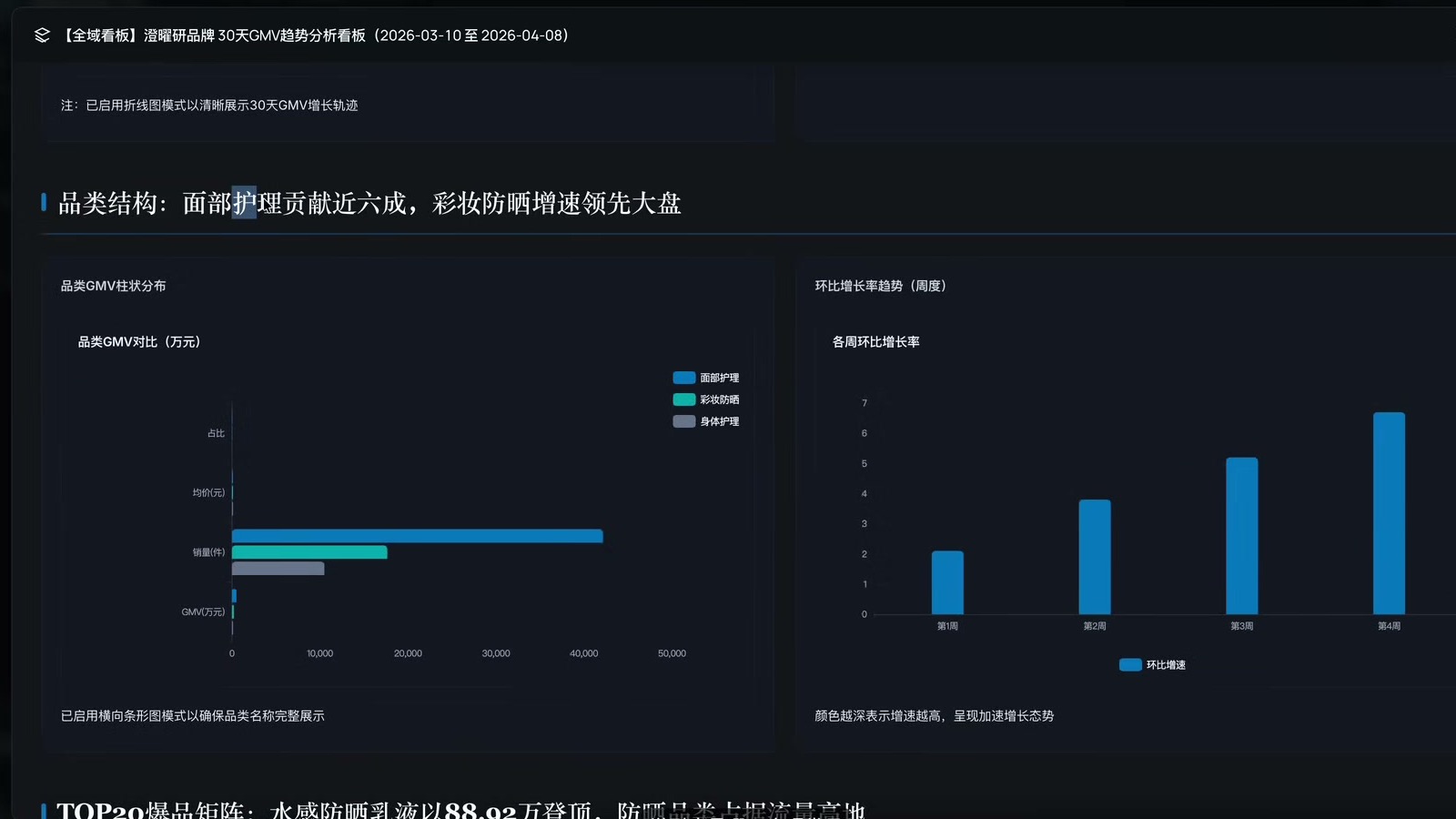
Task: Collapse the 环比增长率趋势（周度）panel
Action: point(881,285)
